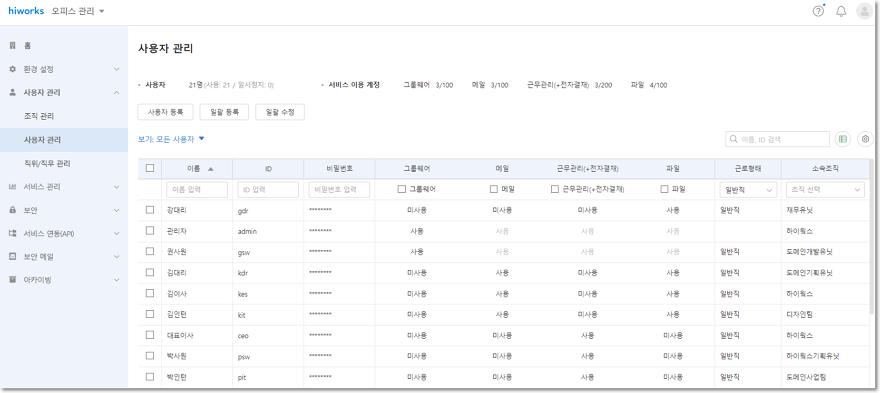Select the 박인턴 row checkbox
Image resolution: width=880 pixels, height=393 pixels.
[150, 376]
